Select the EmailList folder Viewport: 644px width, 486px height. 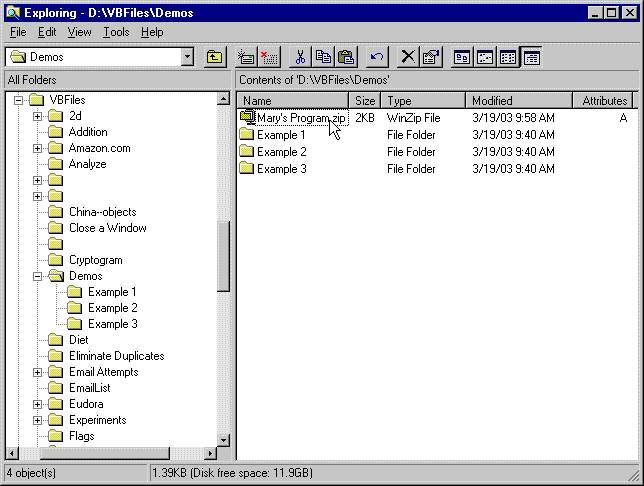(90, 388)
